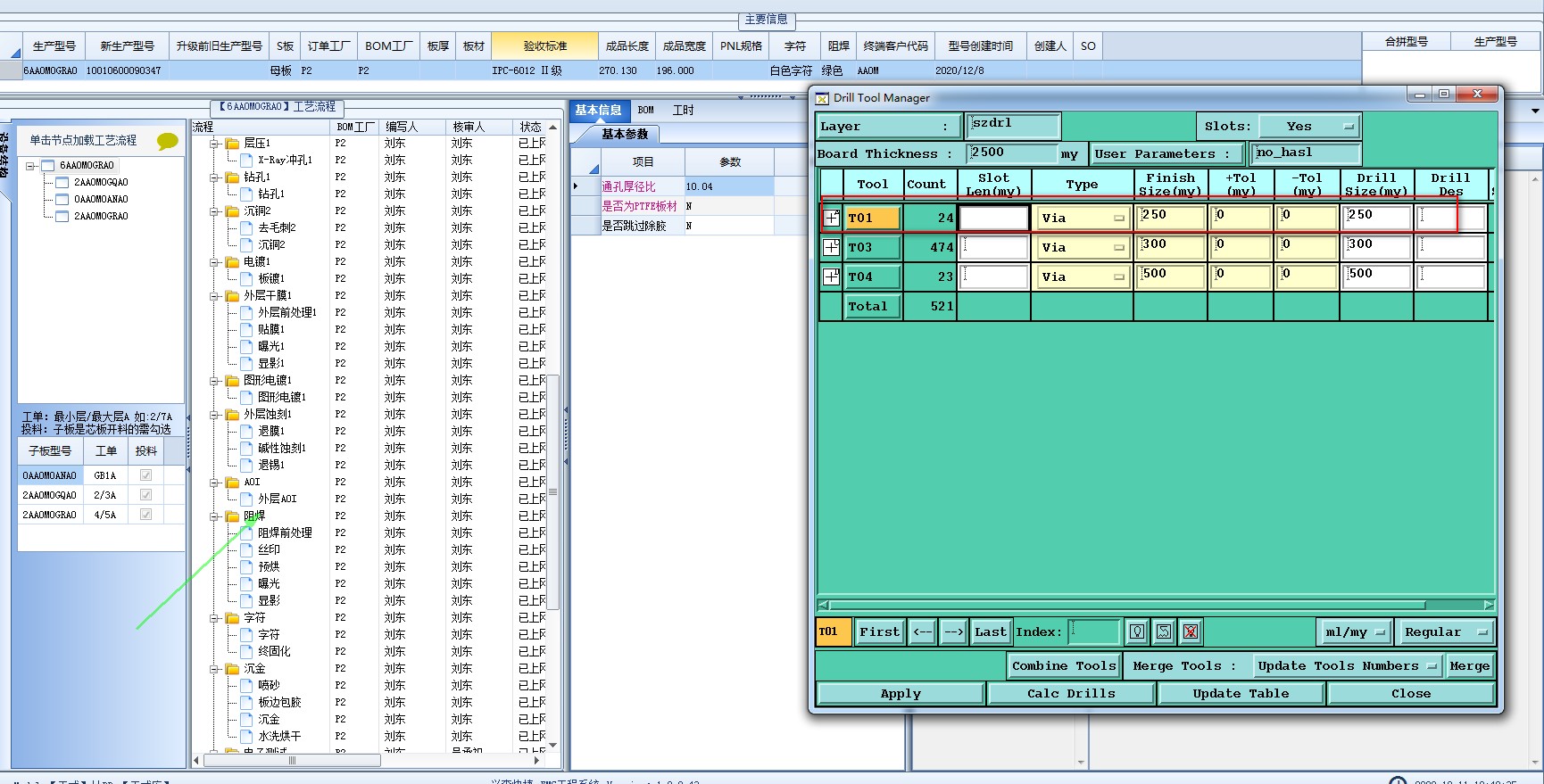Switch to the 基本信息 tab
The image size is (1544, 784).
[598, 111]
